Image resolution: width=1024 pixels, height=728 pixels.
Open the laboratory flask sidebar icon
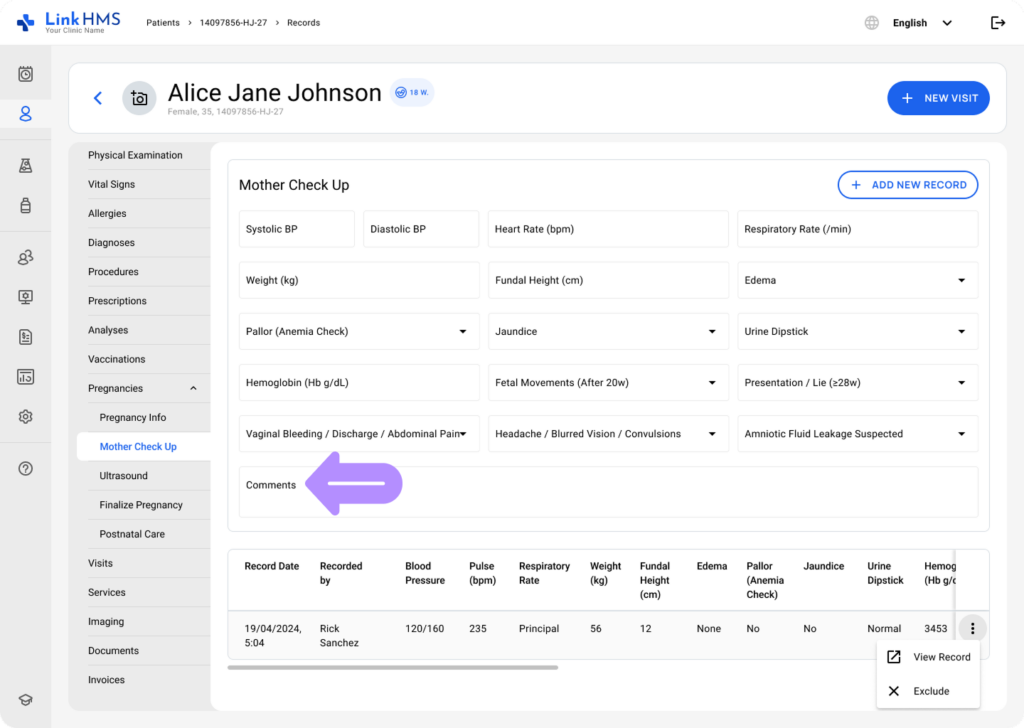(x=26, y=166)
